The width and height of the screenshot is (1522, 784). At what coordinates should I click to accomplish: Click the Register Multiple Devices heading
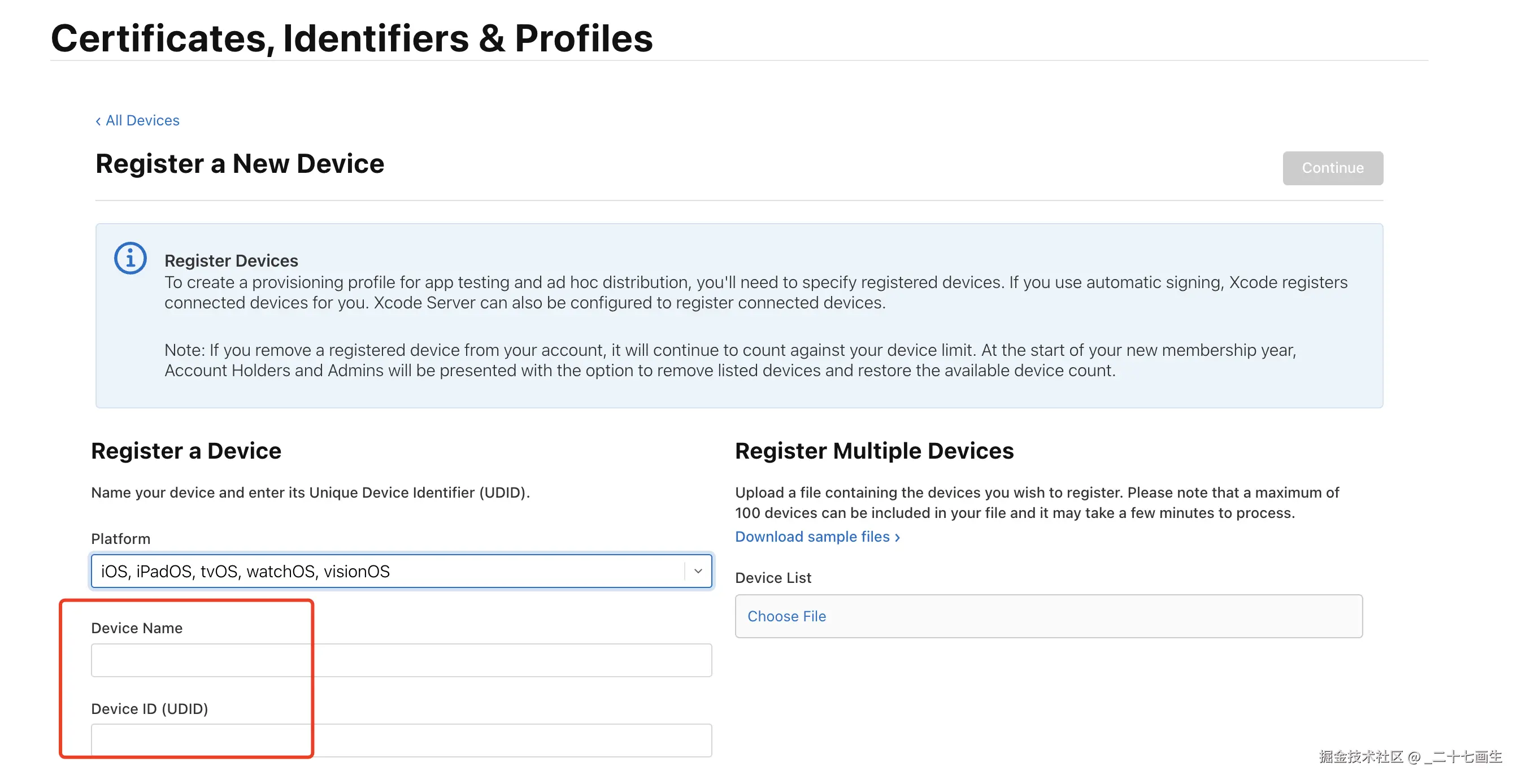point(874,451)
